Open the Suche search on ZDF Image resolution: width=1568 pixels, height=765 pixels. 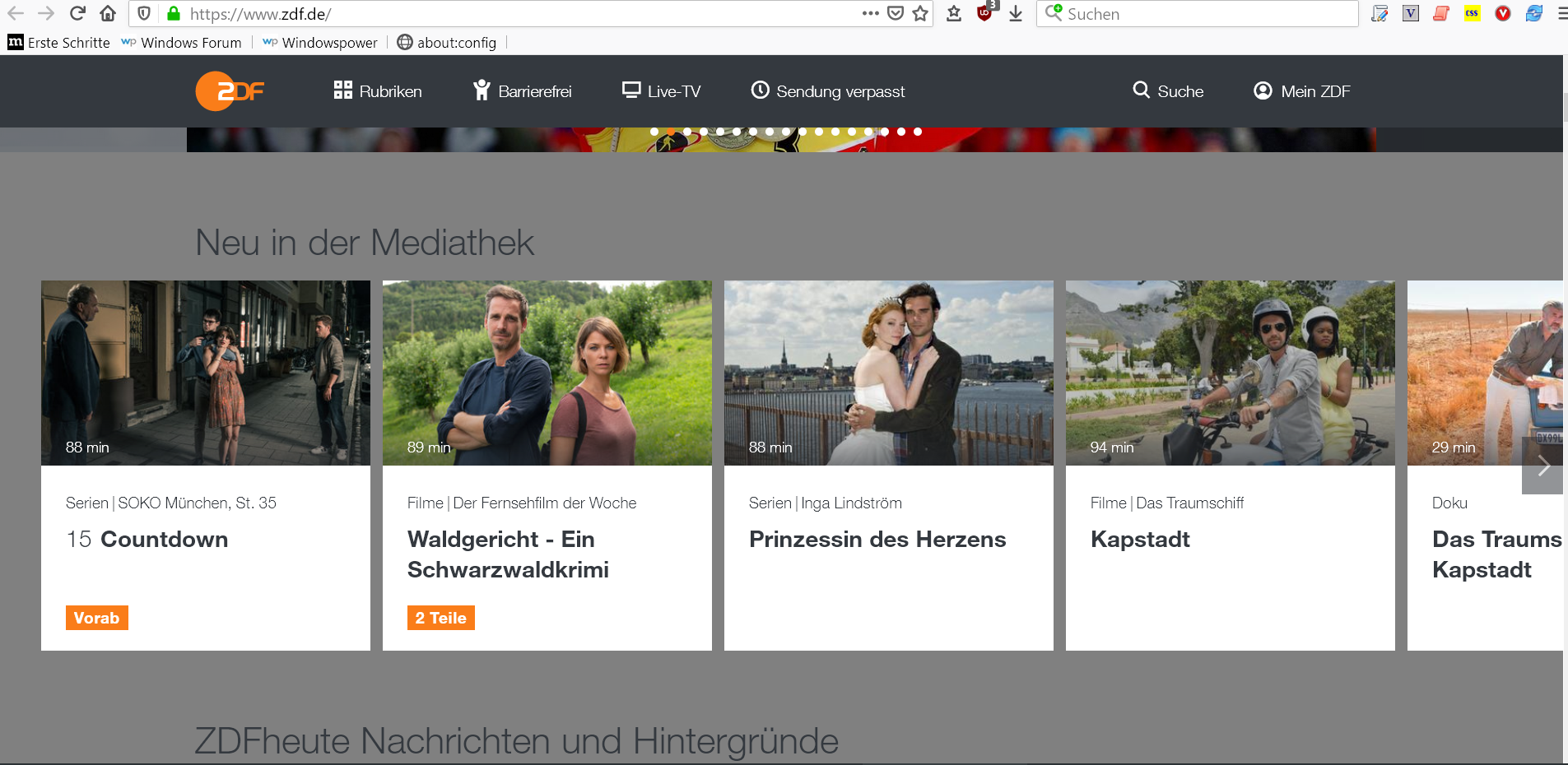(1168, 91)
